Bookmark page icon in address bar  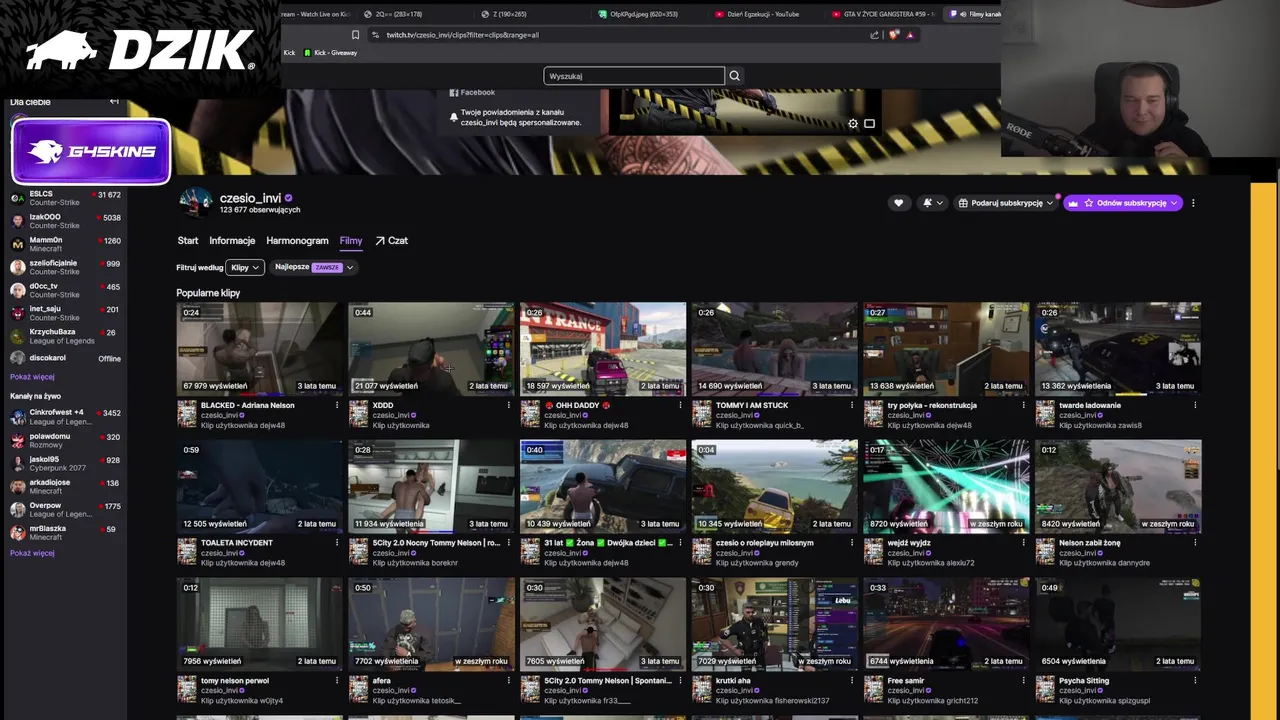355,35
